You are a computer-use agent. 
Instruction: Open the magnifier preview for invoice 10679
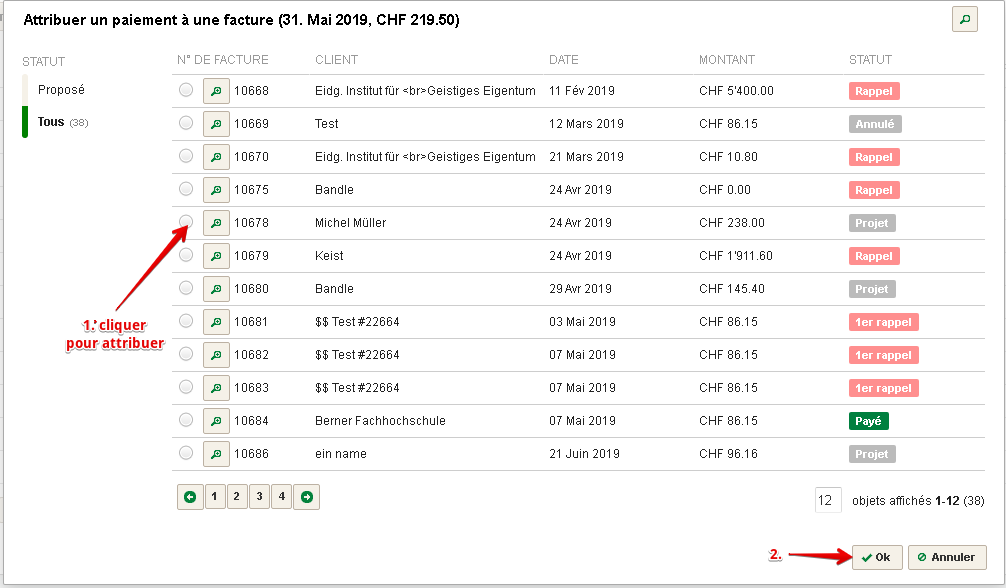click(x=216, y=255)
